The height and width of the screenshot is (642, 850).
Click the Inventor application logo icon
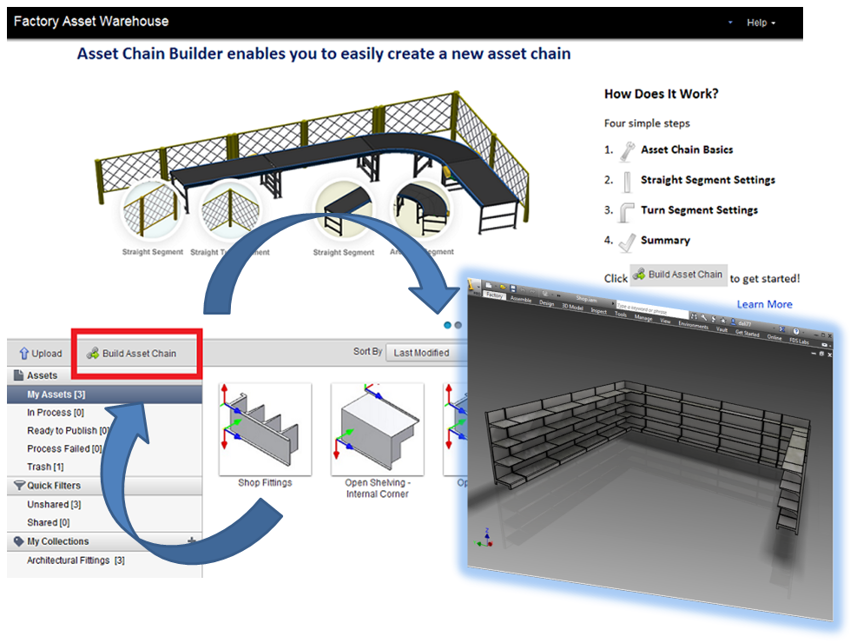coord(471,284)
